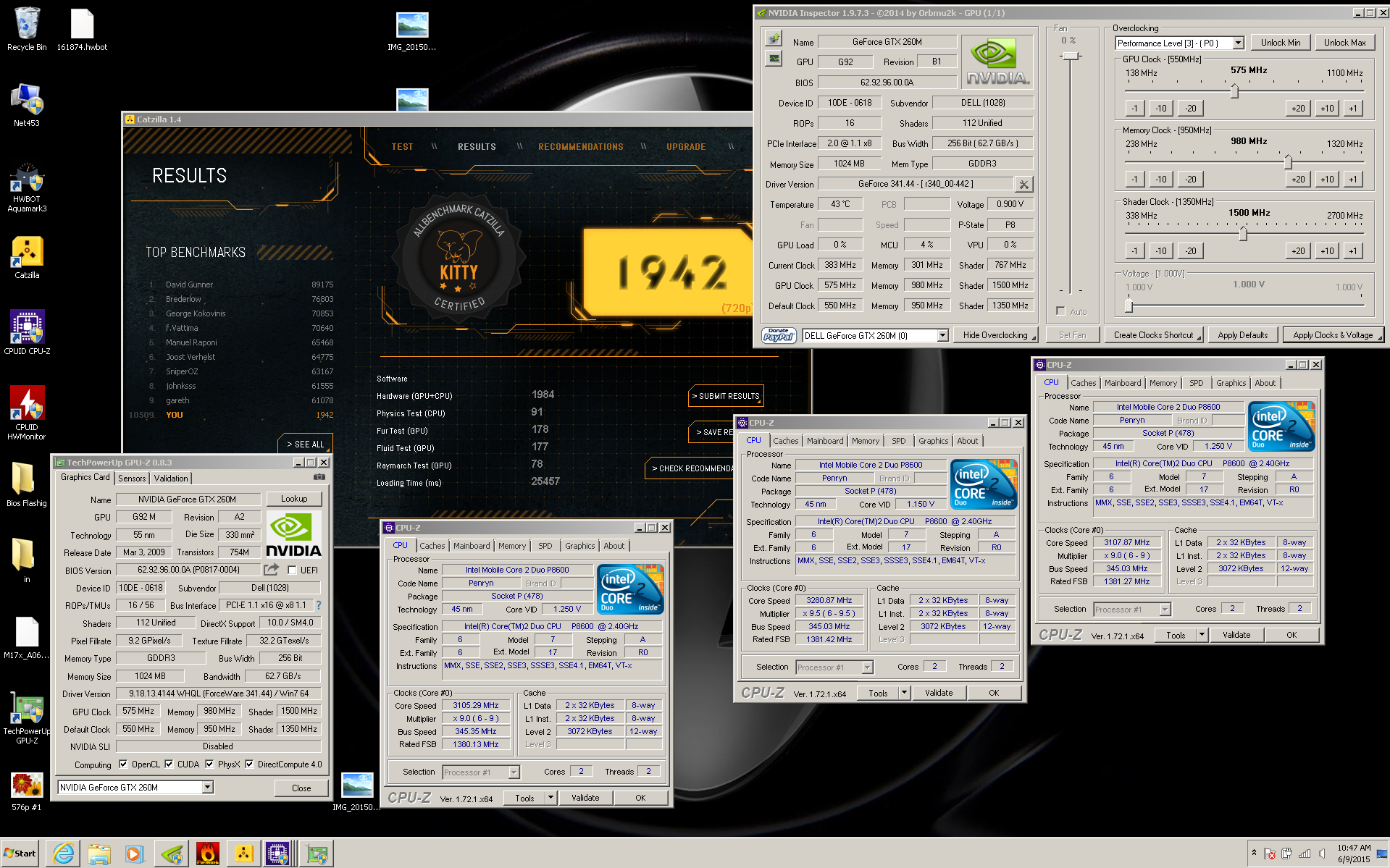The width and height of the screenshot is (1390, 868).
Task: Open Graphics tab in middle CPU-Z window
Action: click(x=933, y=441)
